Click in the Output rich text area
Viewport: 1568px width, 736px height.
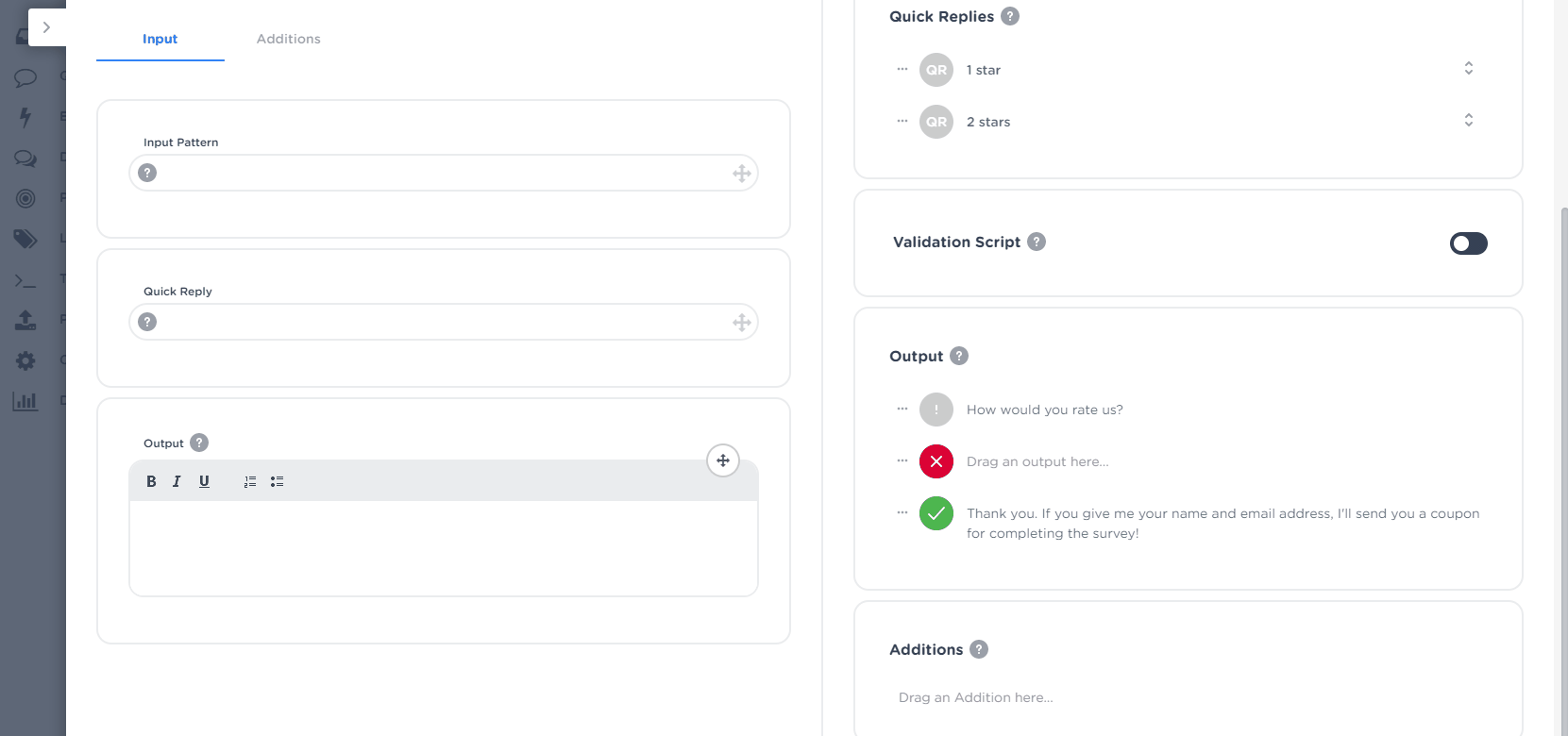(x=444, y=547)
